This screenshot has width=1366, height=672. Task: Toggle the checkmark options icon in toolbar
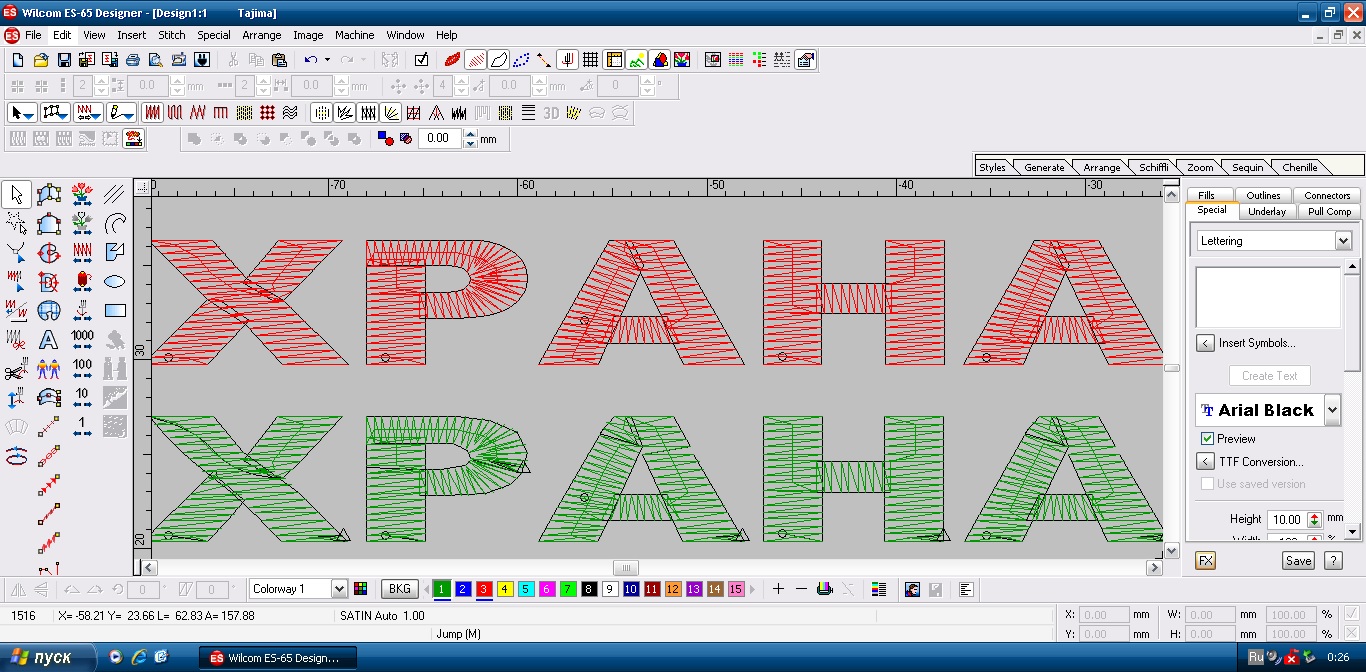click(x=421, y=60)
